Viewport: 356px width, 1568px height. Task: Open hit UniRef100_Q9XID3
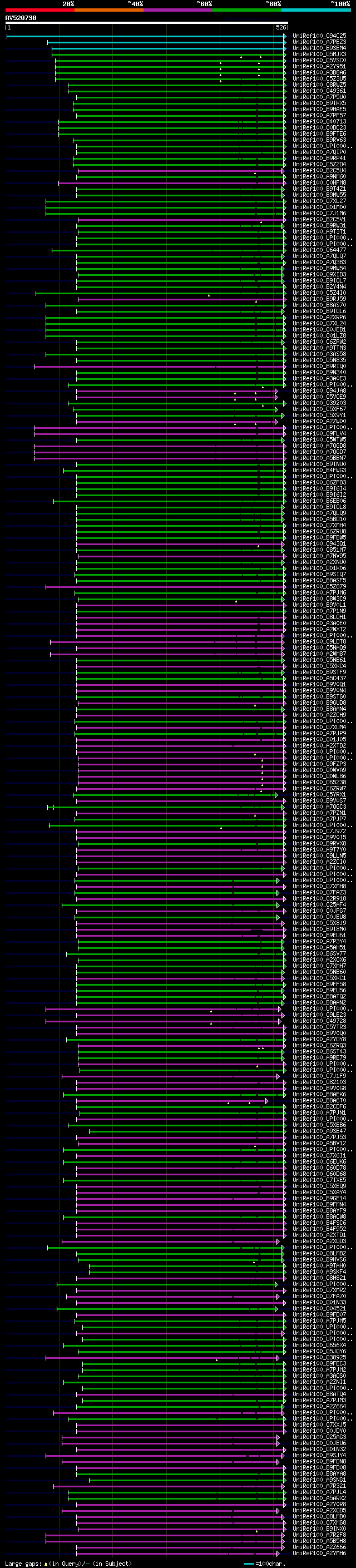point(319,275)
